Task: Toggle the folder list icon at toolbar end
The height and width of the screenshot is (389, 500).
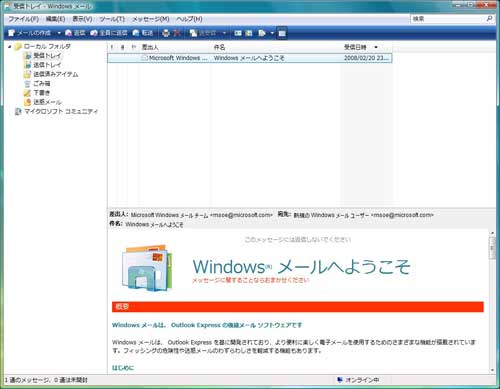Action: click(282, 33)
